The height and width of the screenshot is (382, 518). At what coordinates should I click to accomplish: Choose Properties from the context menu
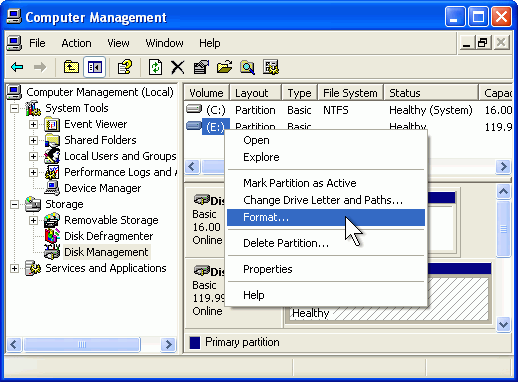click(x=326, y=269)
